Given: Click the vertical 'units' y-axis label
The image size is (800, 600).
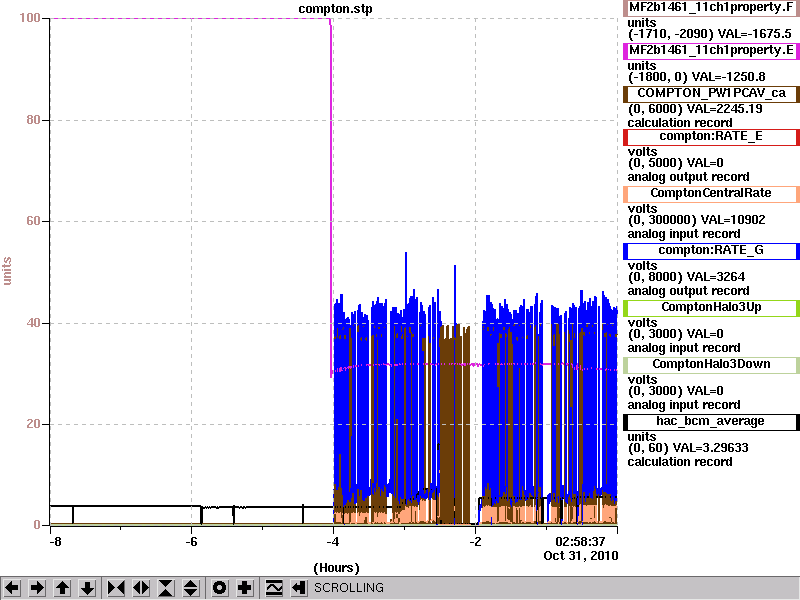Looking at the screenshot, I should click(7, 271).
